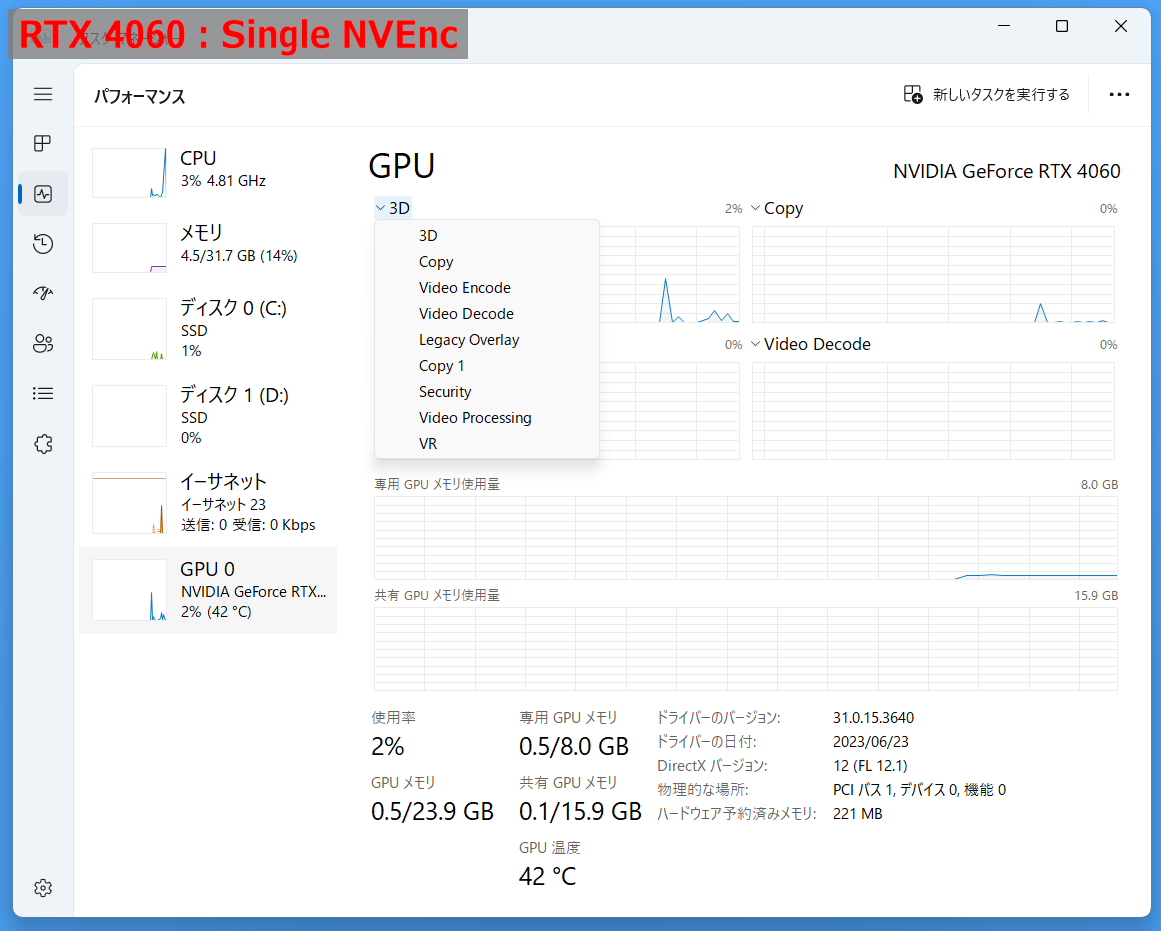Close the Task Manager window
The image size is (1161, 931).
point(1120,26)
